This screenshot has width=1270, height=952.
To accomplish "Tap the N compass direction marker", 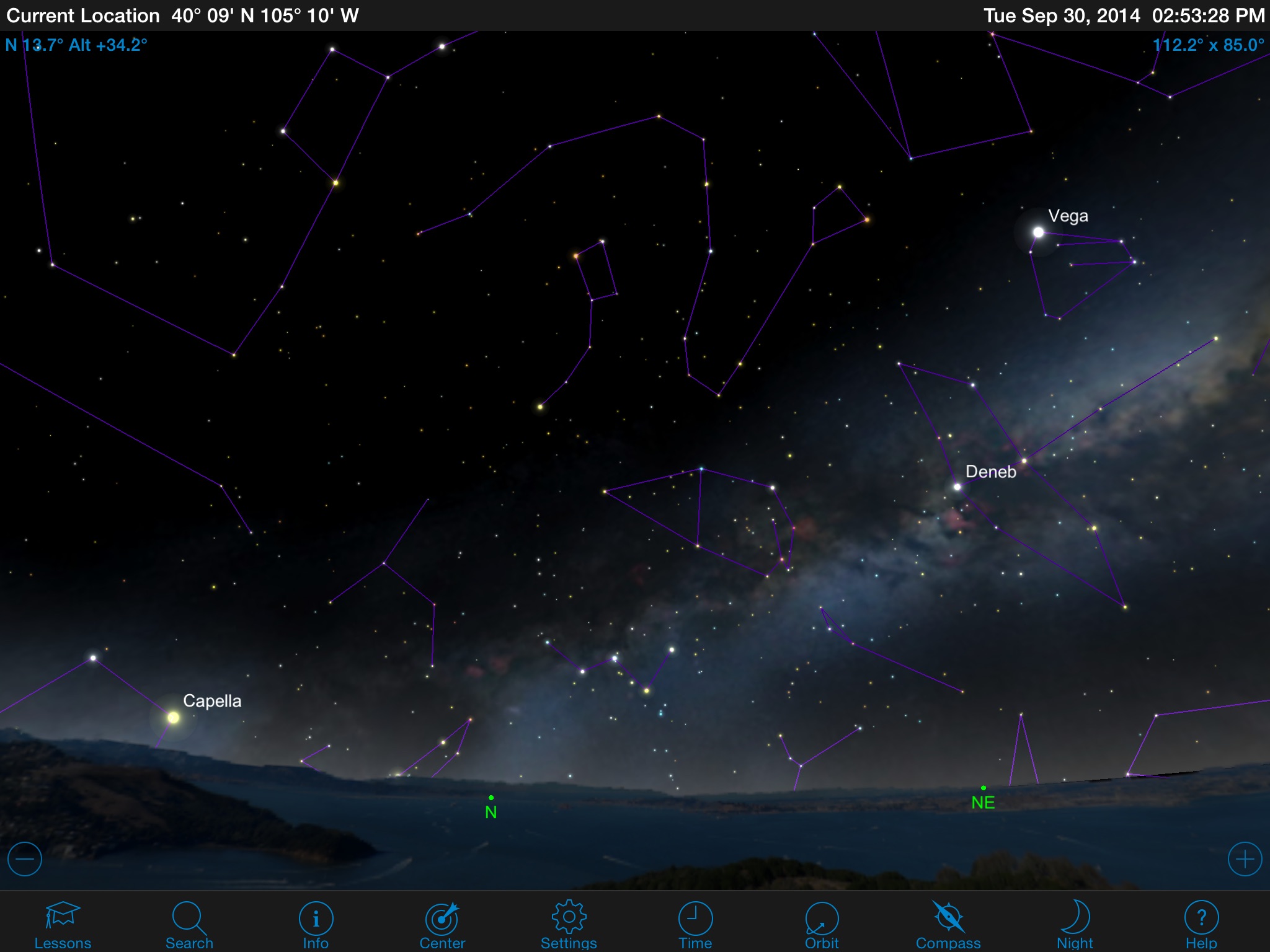I will (491, 809).
